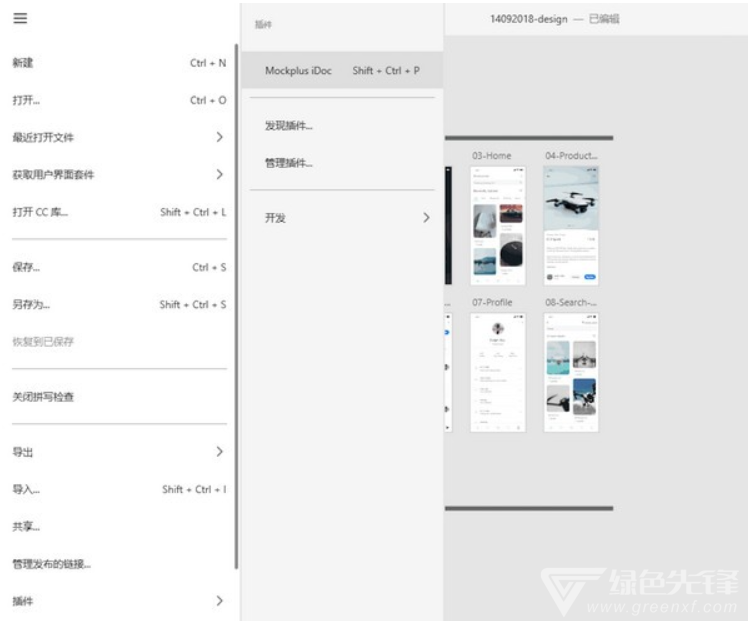Open 打开 CC 库... menu item

pos(119,212)
